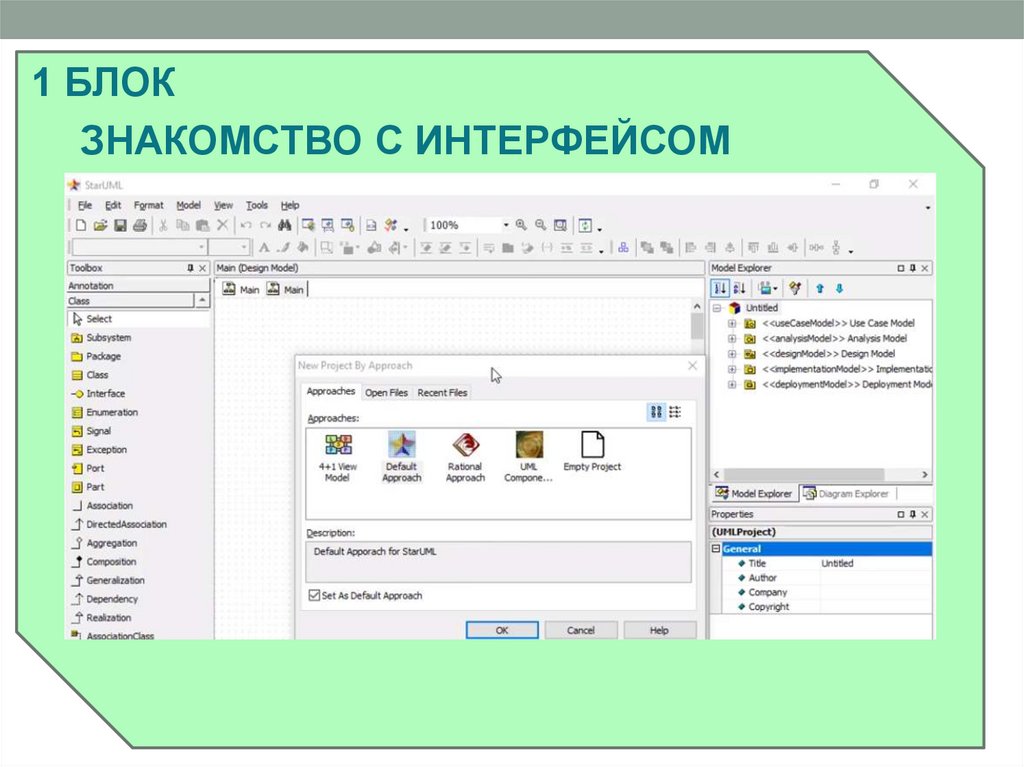
Task: Toggle the Properties panel auto-hide pushpin
Action: click(913, 514)
